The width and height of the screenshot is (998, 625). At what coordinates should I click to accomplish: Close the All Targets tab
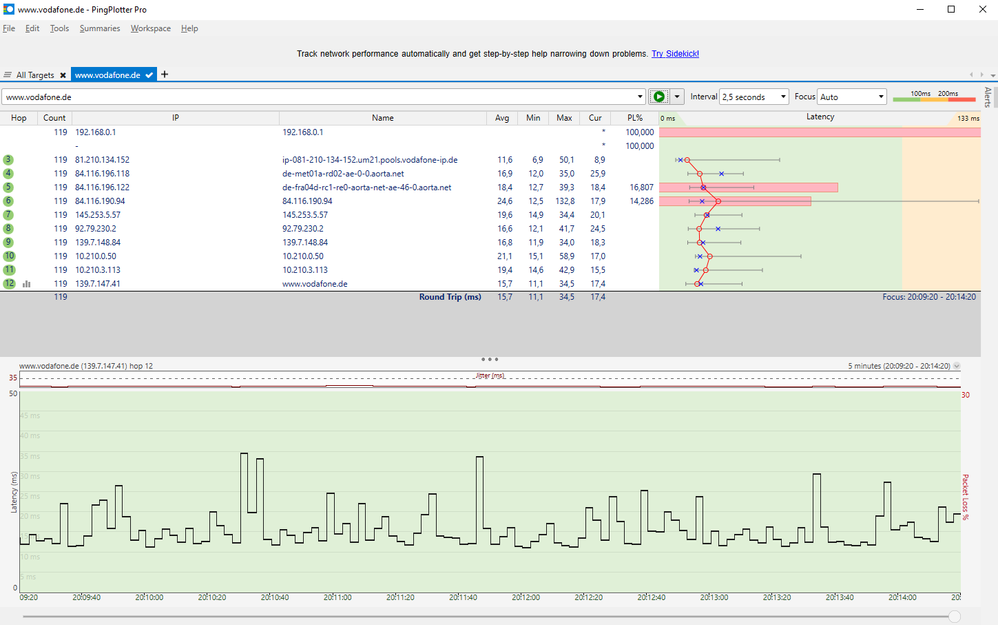pyautogui.click(x=63, y=75)
